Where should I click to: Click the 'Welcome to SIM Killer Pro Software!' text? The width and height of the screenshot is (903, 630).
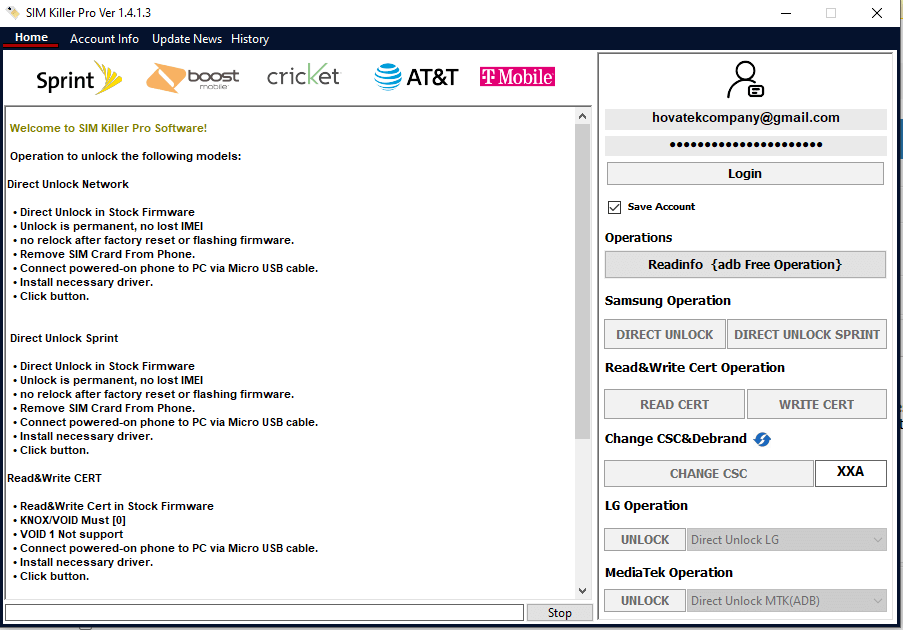(x=108, y=128)
